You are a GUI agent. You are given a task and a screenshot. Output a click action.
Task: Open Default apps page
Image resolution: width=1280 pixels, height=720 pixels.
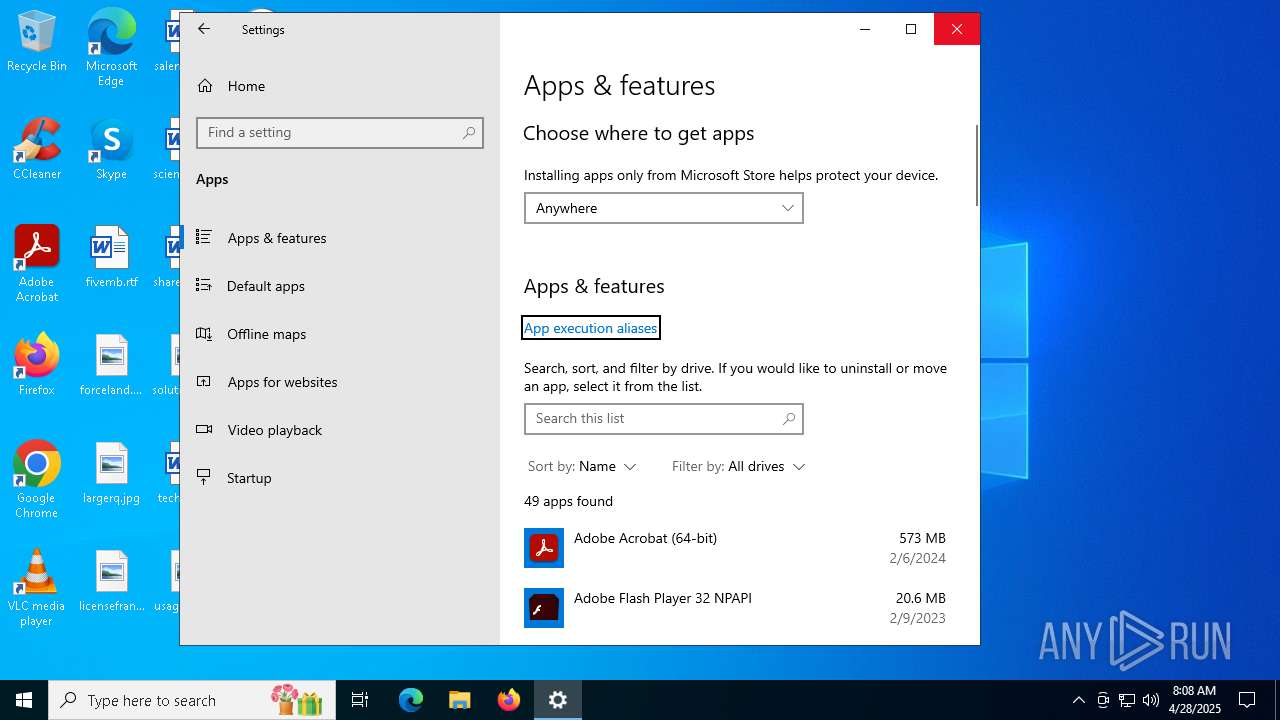[x=340, y=286]
